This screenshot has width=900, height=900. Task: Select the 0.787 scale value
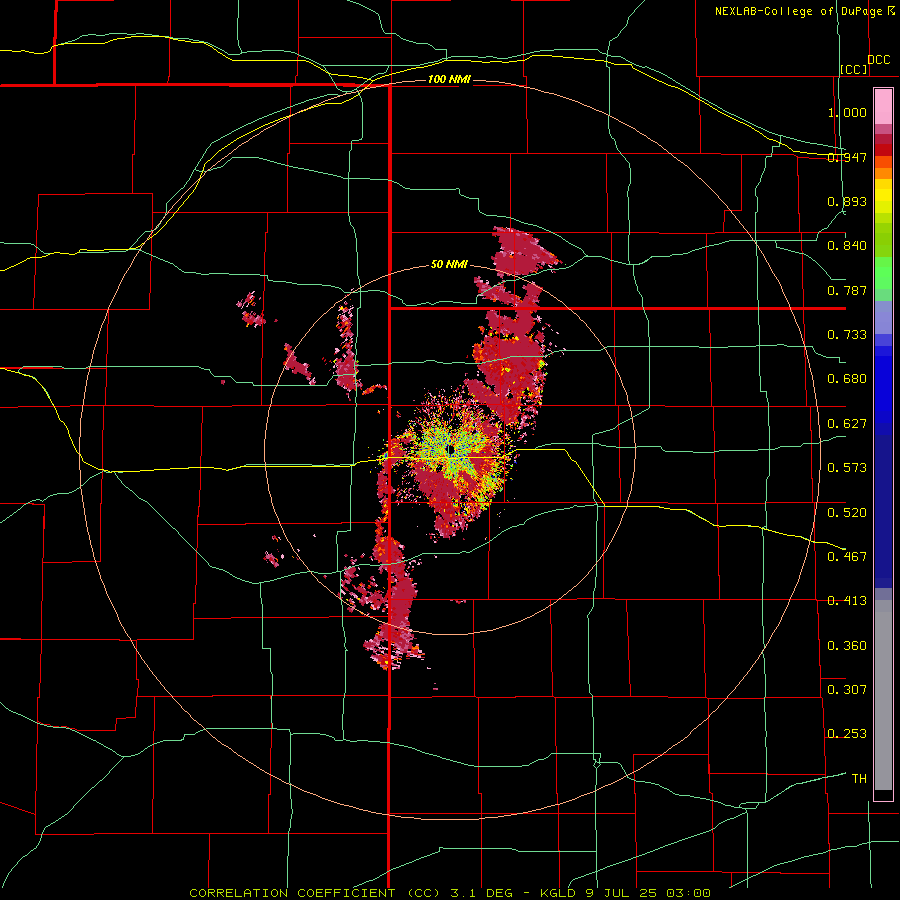point(847,290)
